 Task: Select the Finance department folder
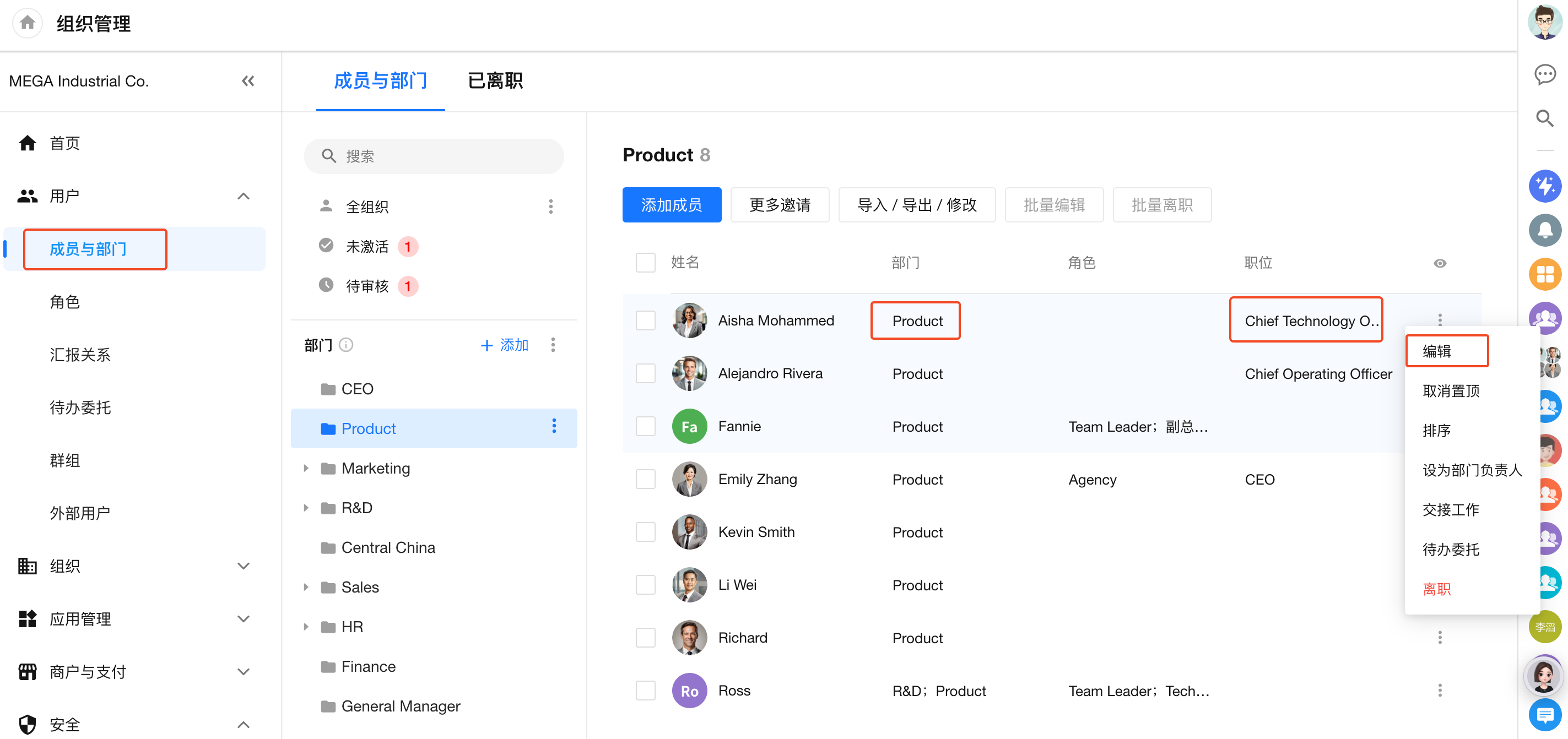click(x=368, y=666)
